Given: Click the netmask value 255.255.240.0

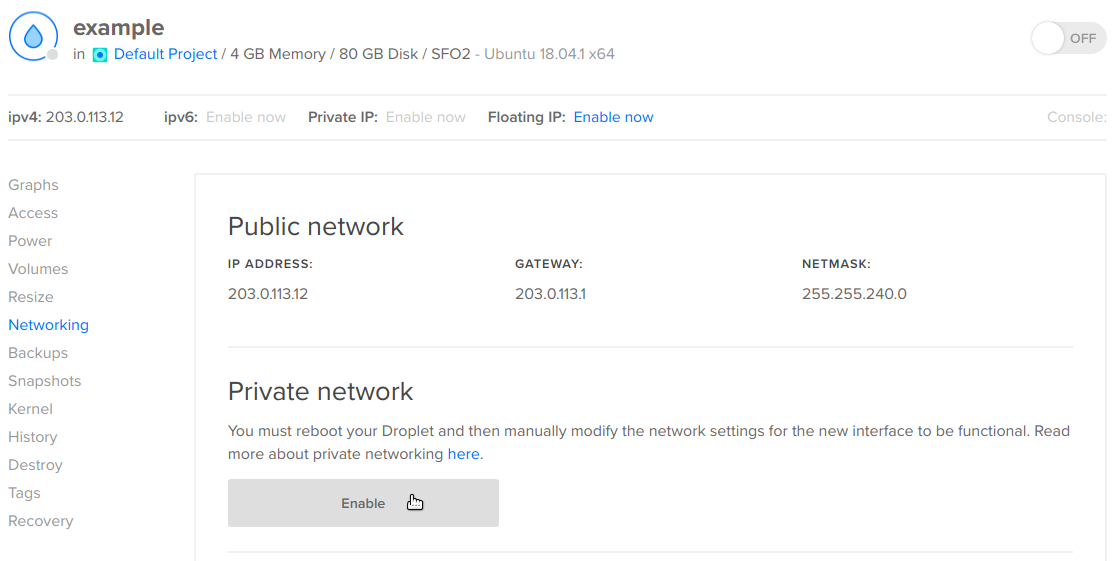Looking at the screenshot, I should [854, 294].
